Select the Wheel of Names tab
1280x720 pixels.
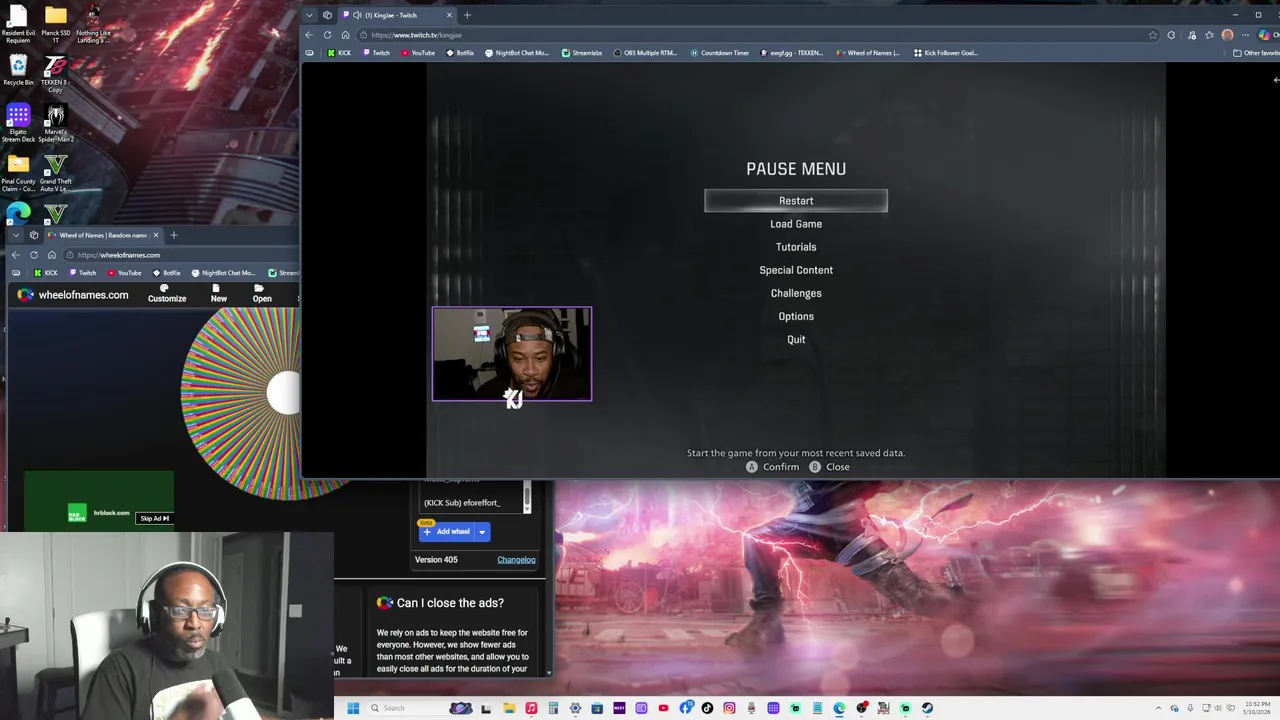(105, 235)
